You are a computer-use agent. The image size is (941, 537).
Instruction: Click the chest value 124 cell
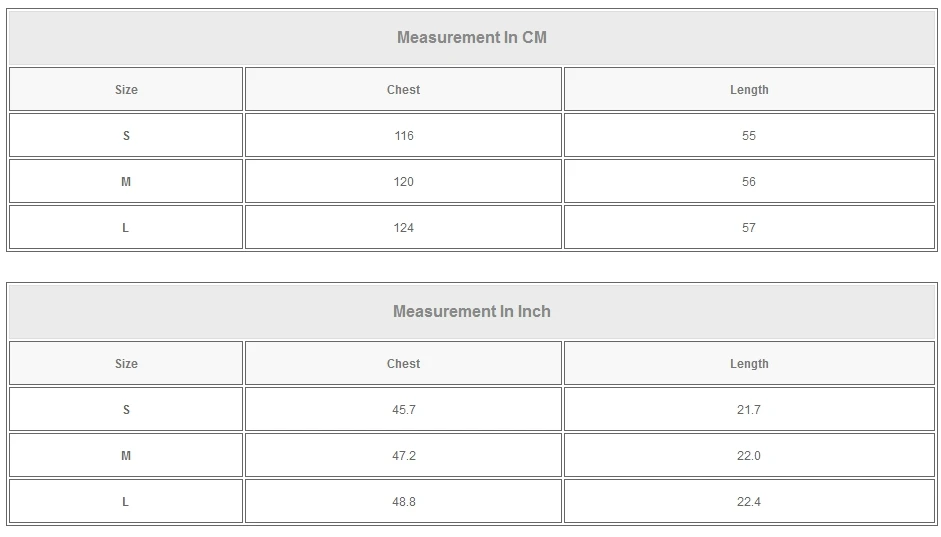click(403, 228)
